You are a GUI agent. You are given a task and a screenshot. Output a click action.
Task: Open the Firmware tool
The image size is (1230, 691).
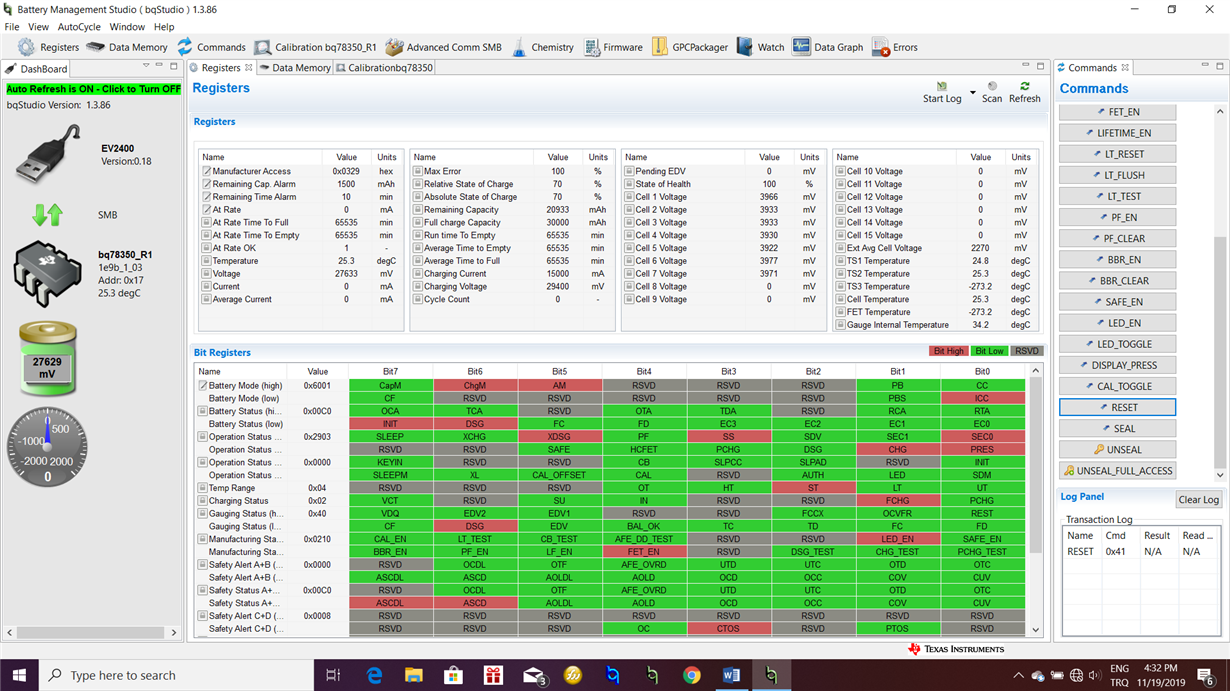pyautogui.click(x=614, y=47)
